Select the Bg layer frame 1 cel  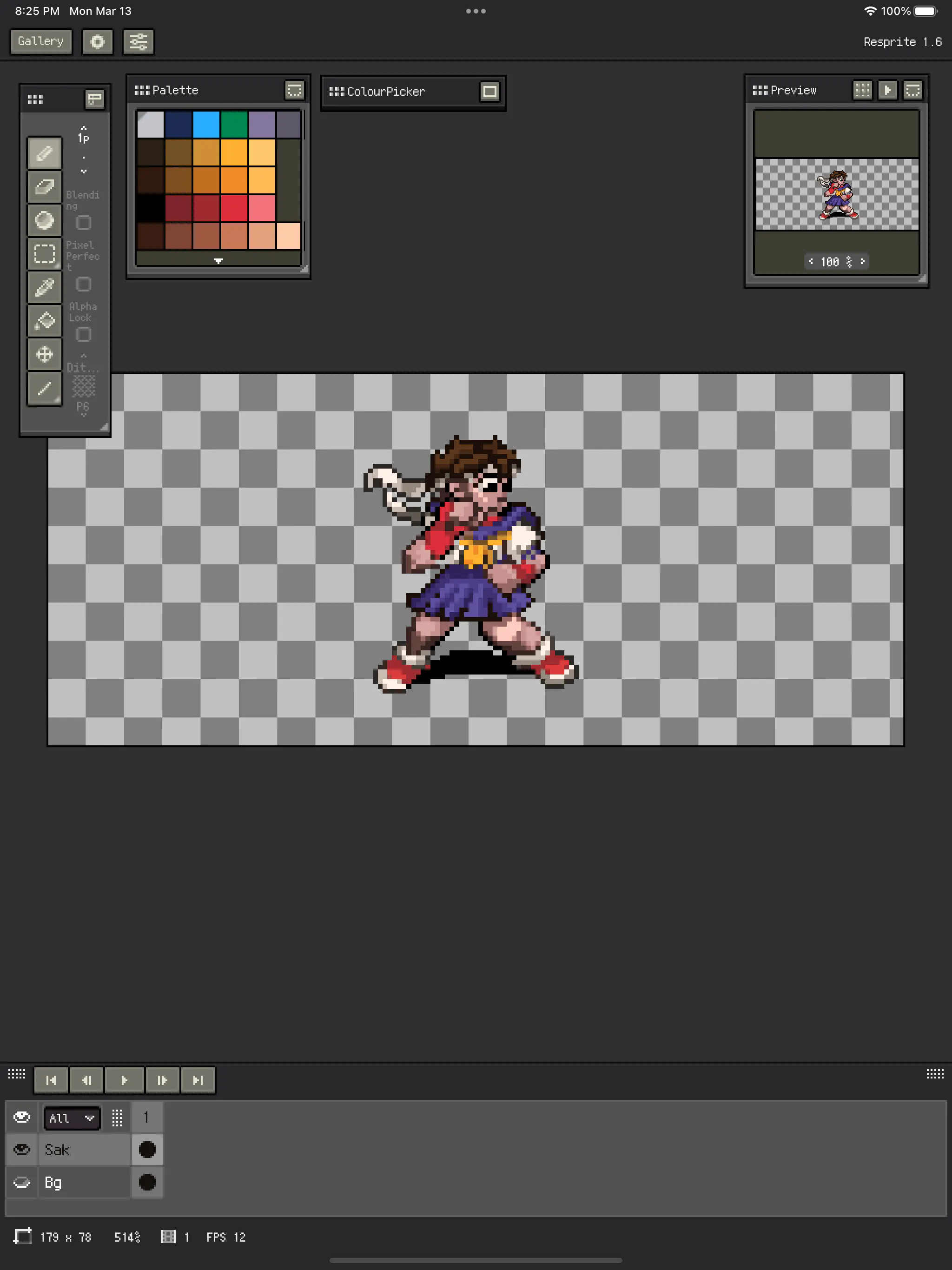point(147,1182)
